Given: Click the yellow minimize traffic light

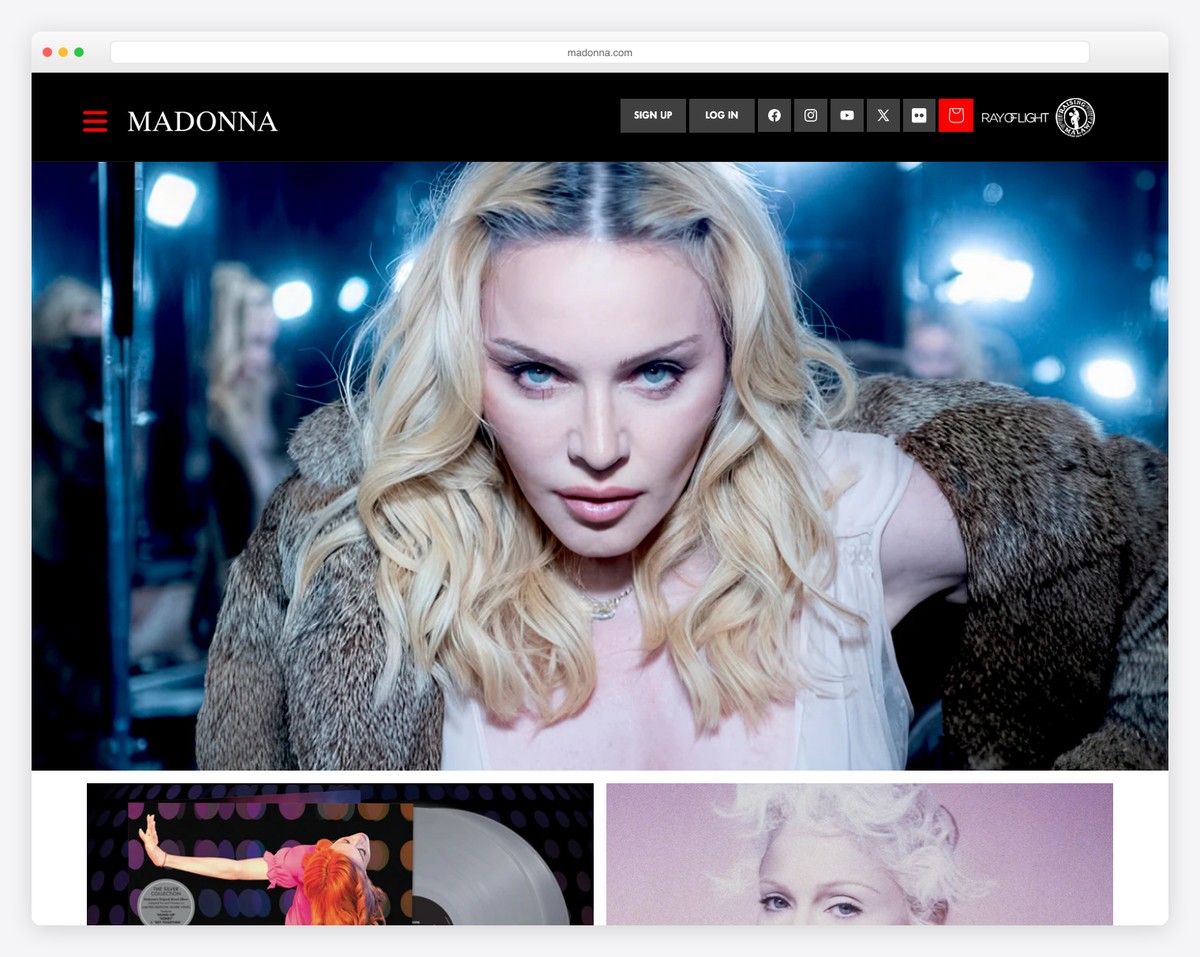Looking at the screenshot, I should pyautogui.click(x=62, y=51).
